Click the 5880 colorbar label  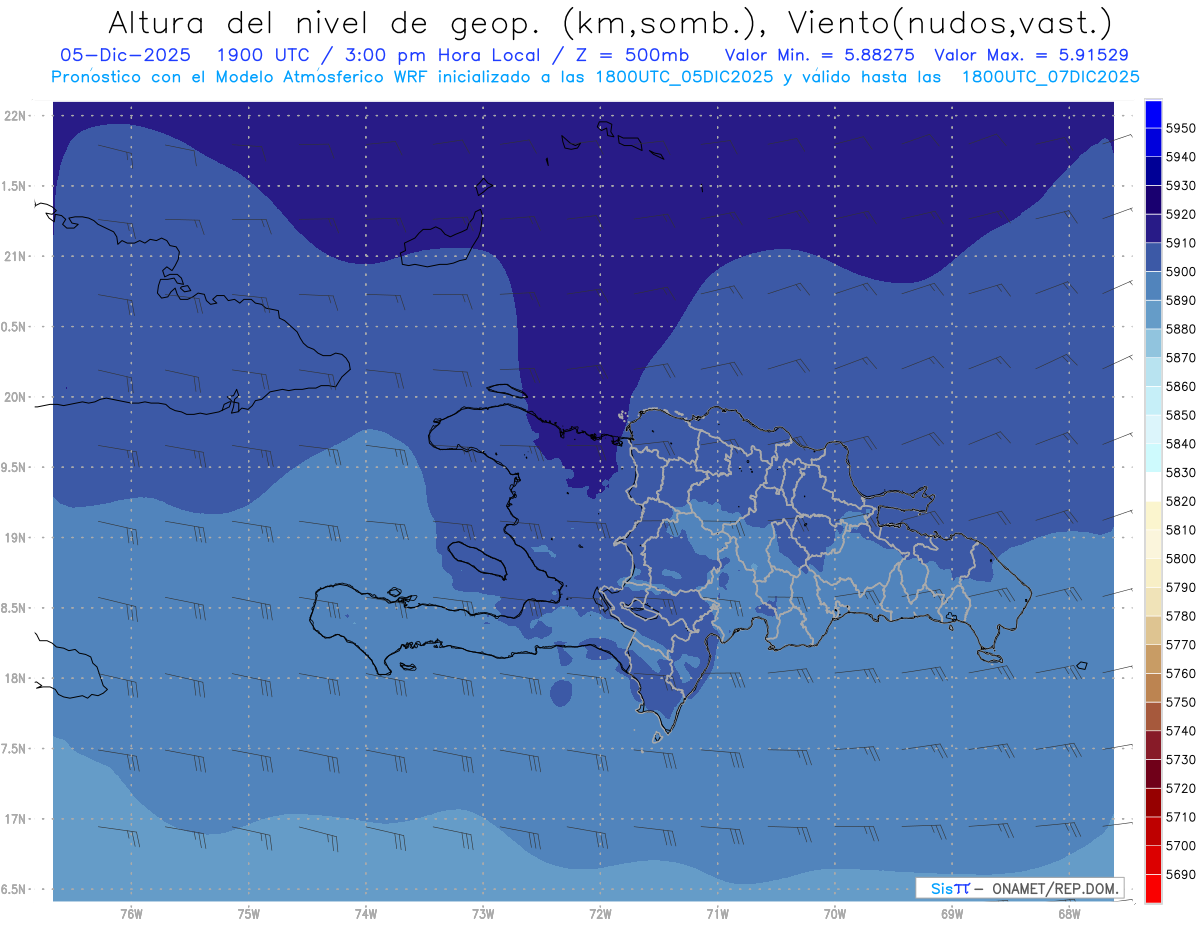tap(1180, 329)
